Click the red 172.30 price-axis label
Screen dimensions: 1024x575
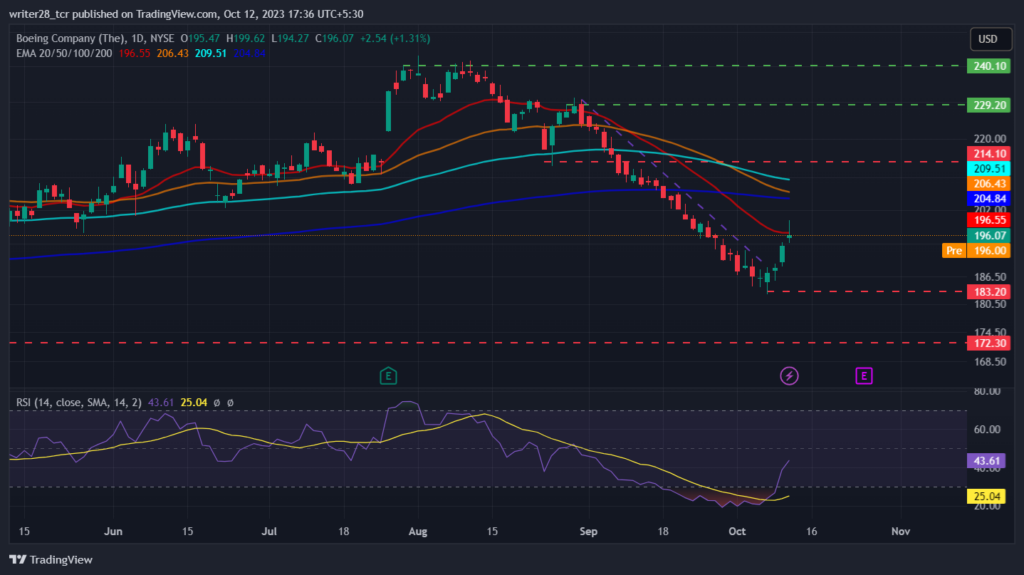989,343
